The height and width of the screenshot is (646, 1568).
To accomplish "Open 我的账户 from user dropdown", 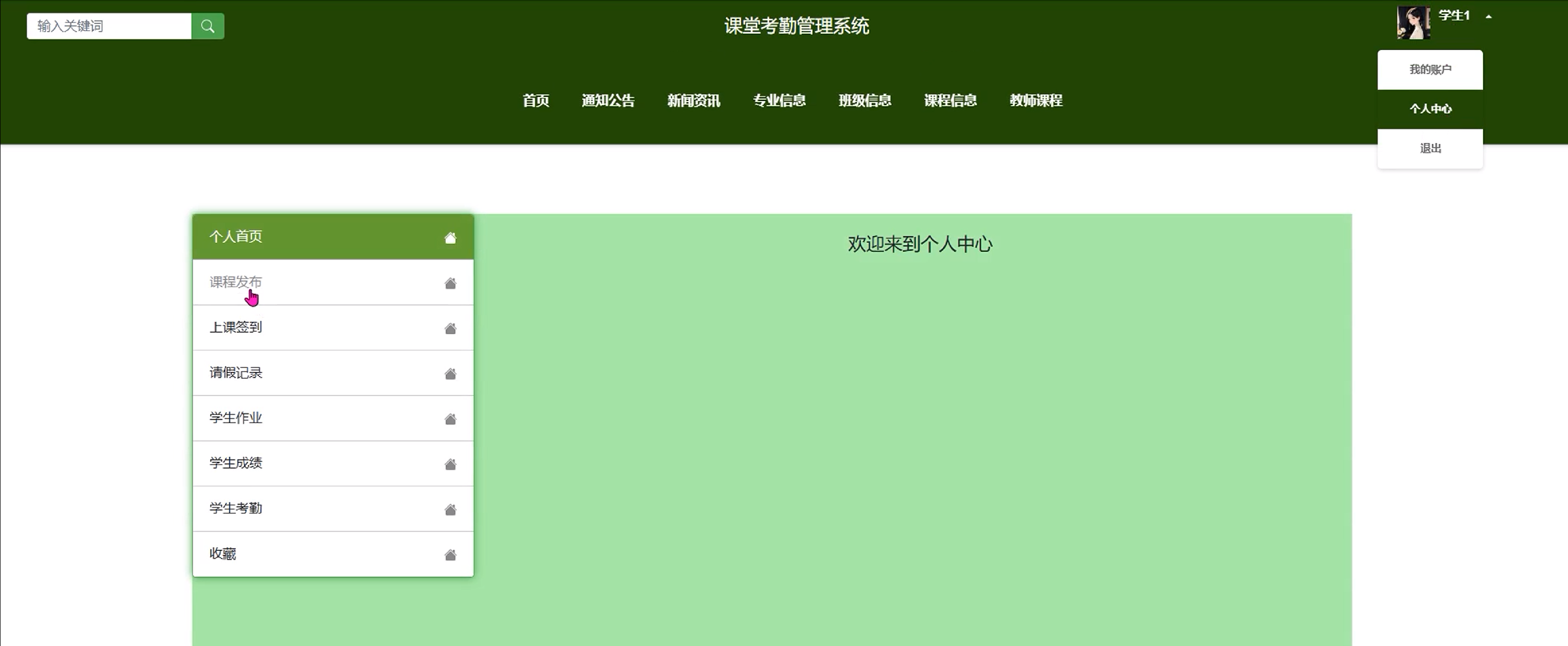I will [x=1430, y=70].
